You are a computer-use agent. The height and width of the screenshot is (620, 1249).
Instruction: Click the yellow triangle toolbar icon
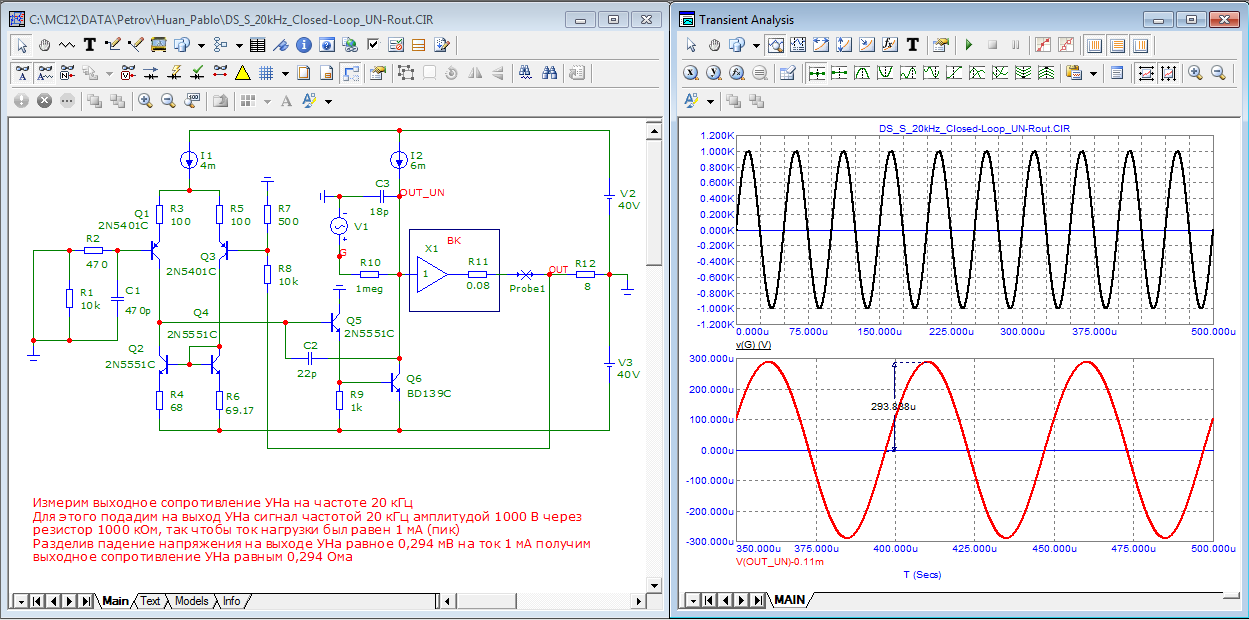(242, 73)
